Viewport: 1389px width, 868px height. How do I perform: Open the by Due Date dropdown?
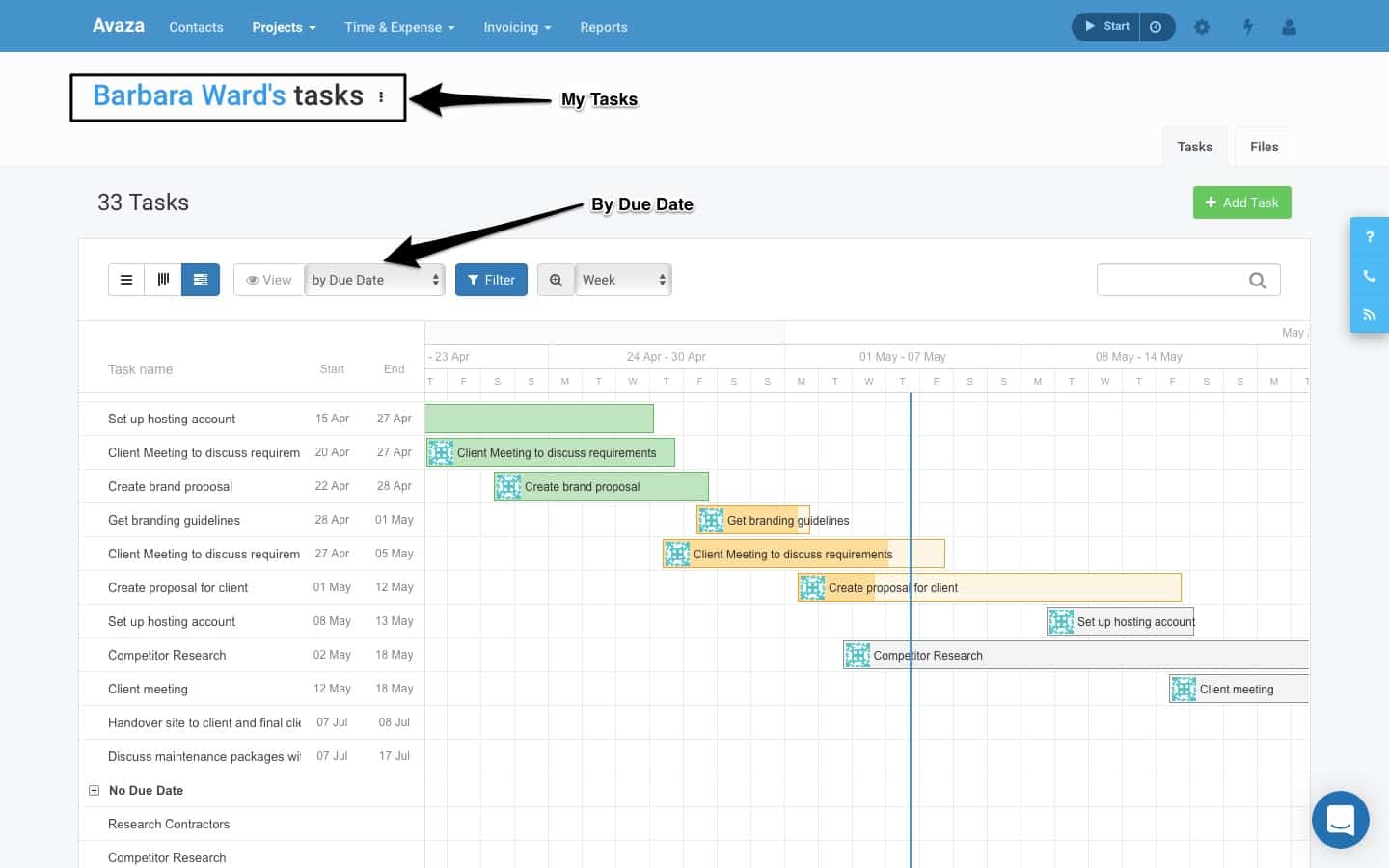[x=374, y=280]
